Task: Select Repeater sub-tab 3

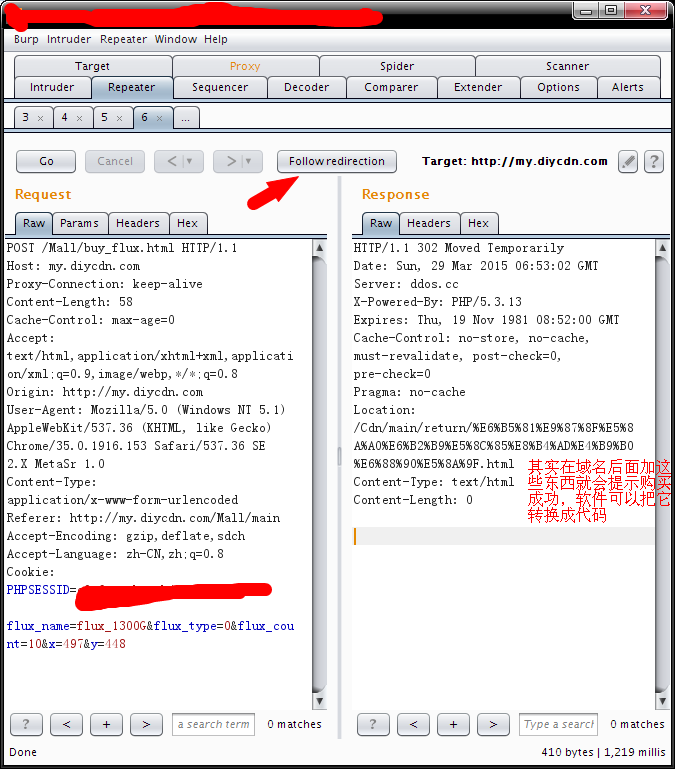Action: [26, 118]
